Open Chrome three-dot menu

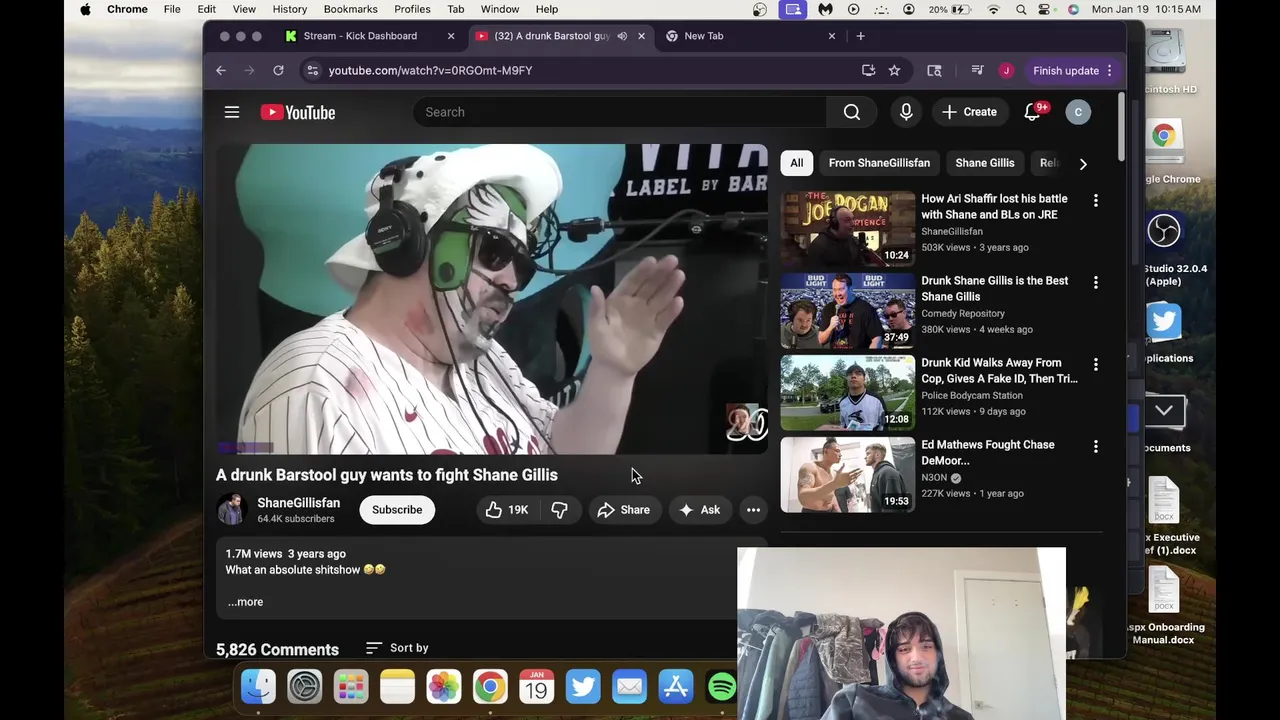1109,70
